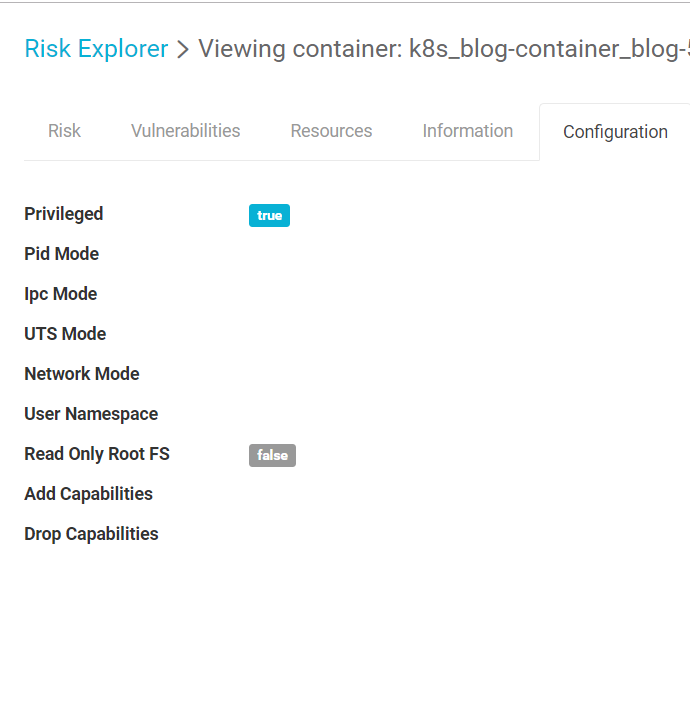Select the Drop Capabilities label
690x701 pixels.
click(91, 534)
